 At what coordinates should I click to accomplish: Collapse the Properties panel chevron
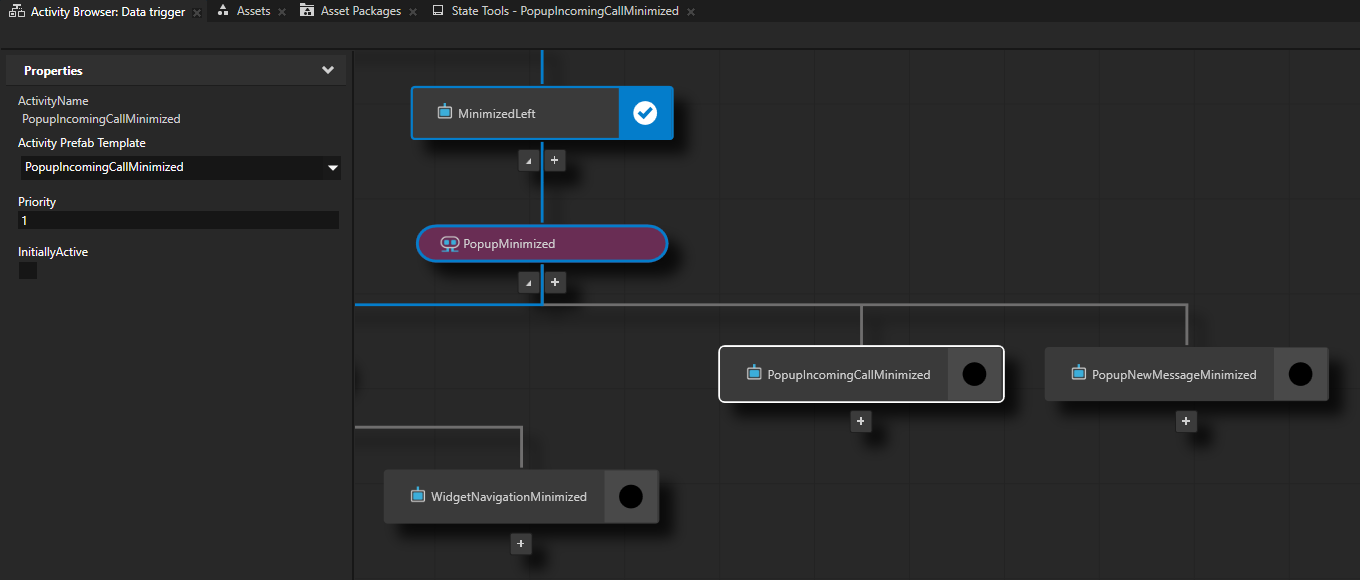point(327,70)
